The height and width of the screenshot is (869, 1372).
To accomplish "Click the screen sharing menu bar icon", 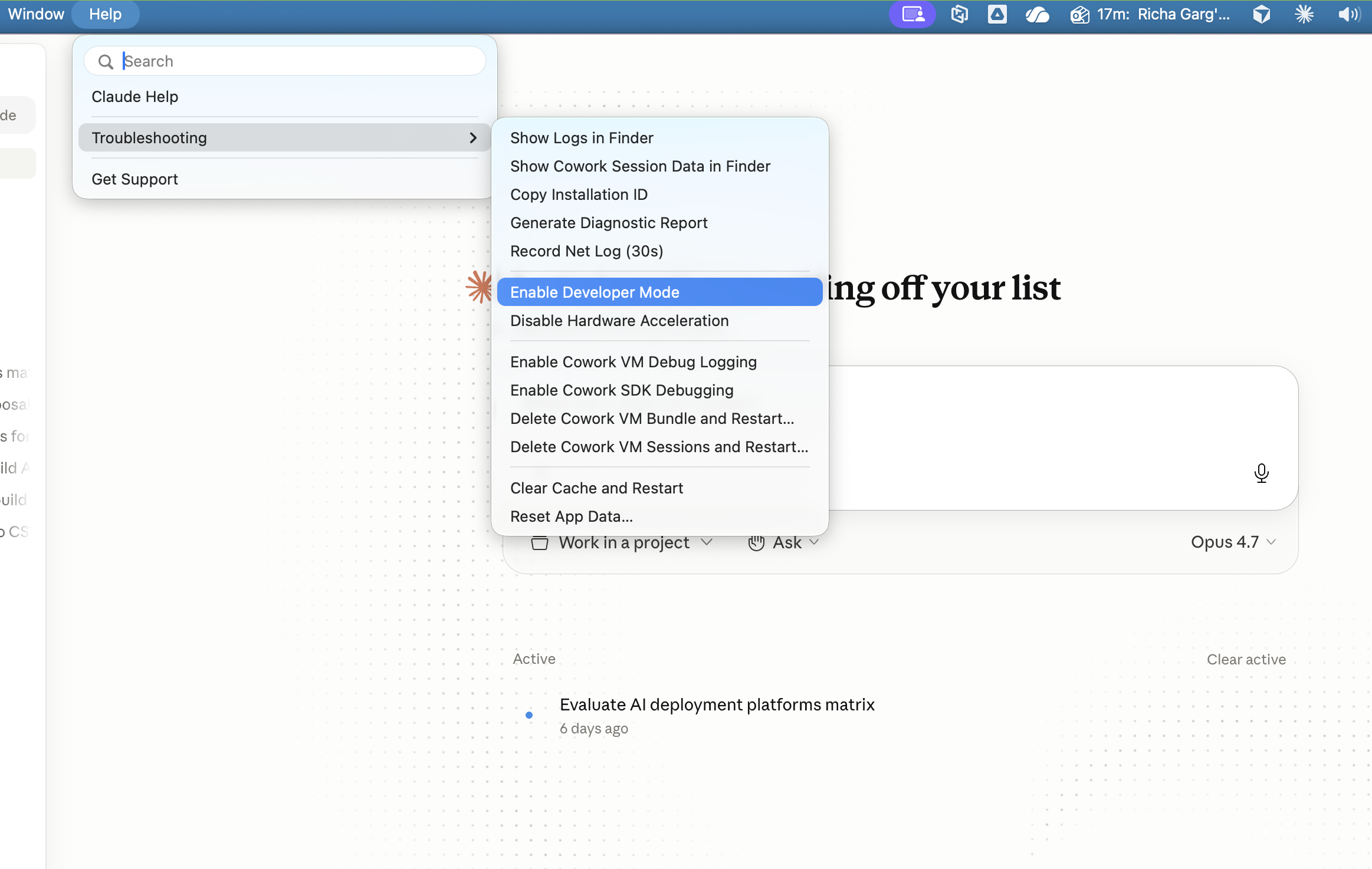I will [x=913, y=14].
